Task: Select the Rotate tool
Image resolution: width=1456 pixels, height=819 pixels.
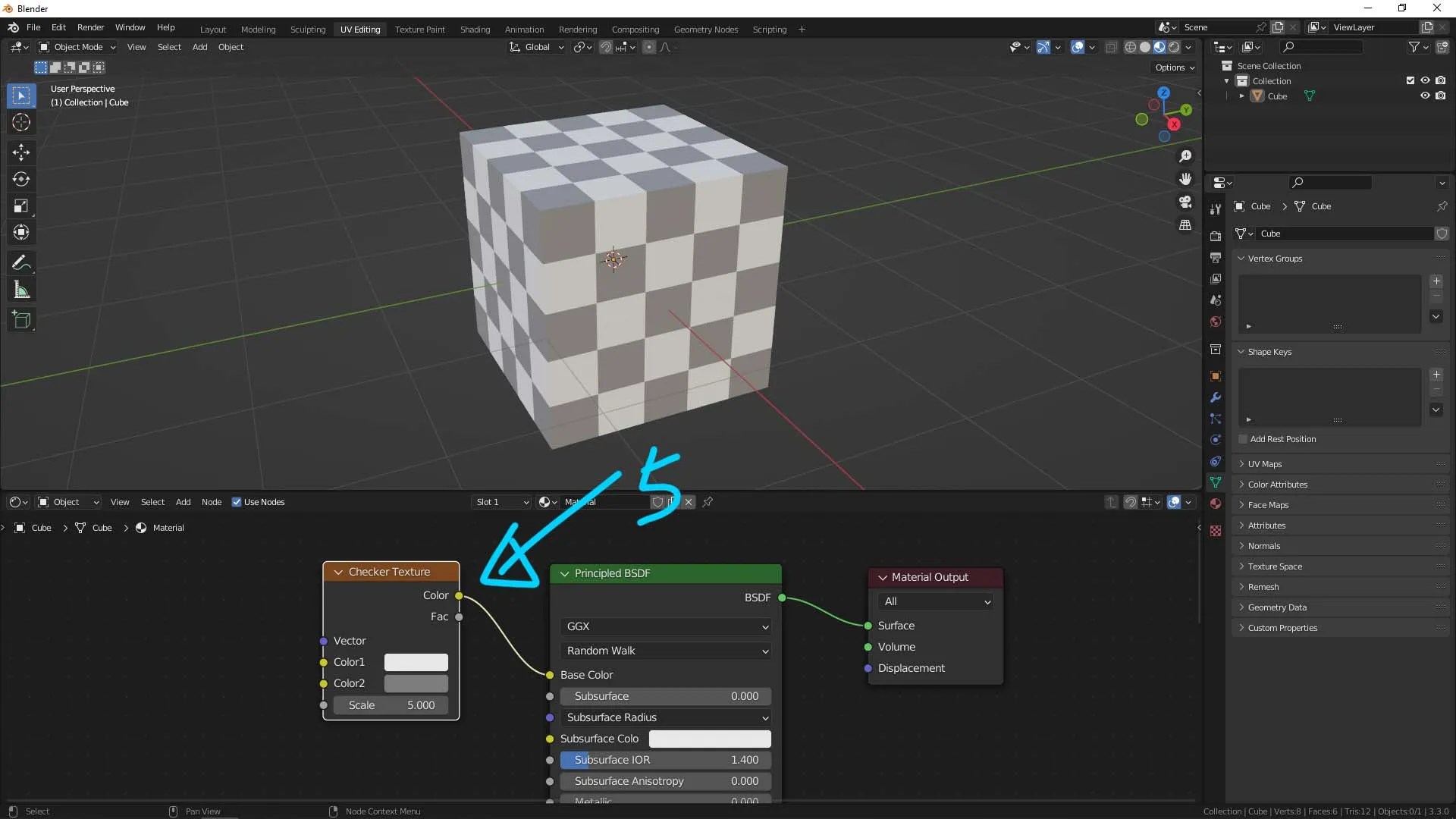Action: pos(20,179)
